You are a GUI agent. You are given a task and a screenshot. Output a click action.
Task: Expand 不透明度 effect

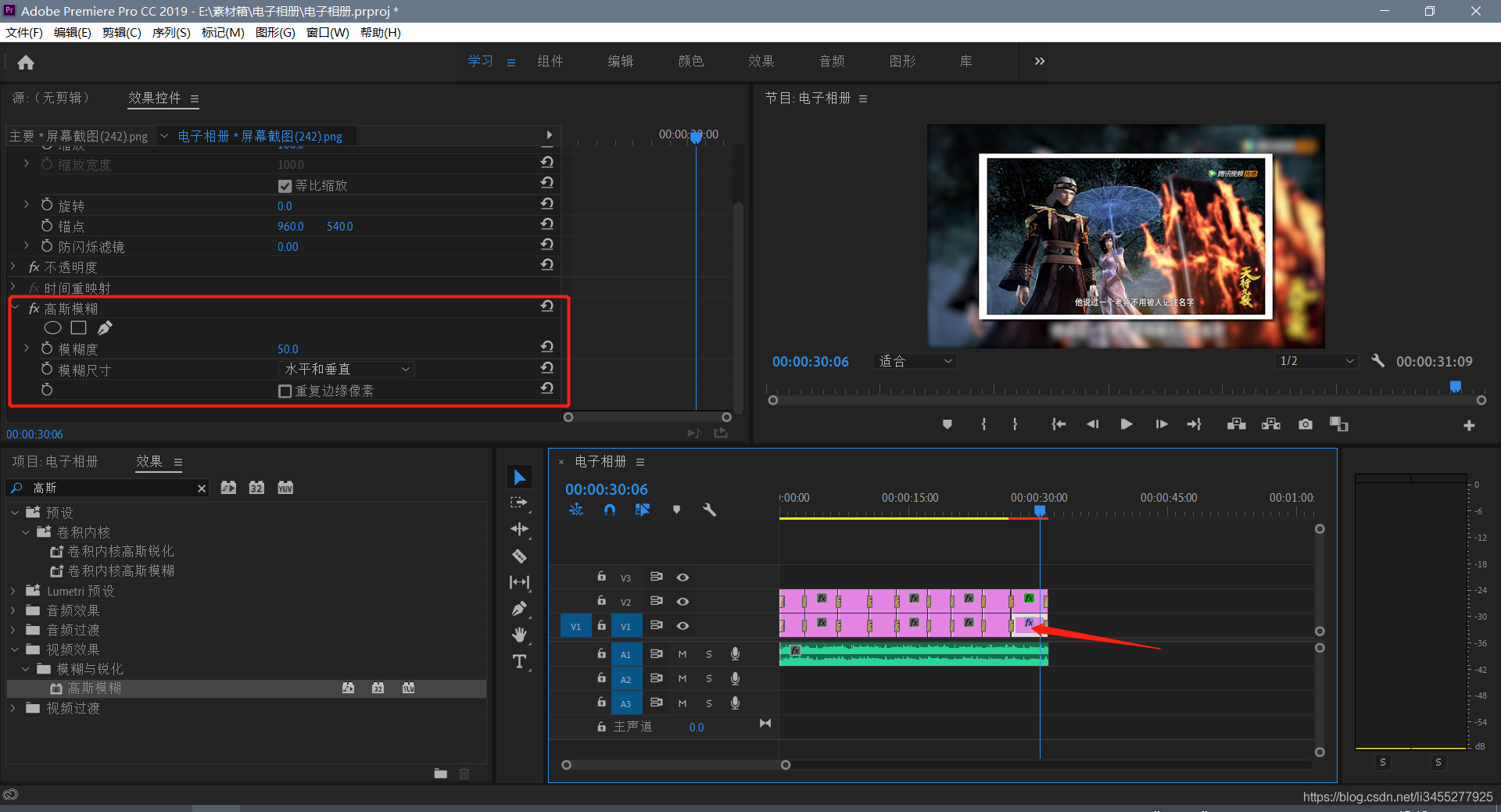(13, 266)
